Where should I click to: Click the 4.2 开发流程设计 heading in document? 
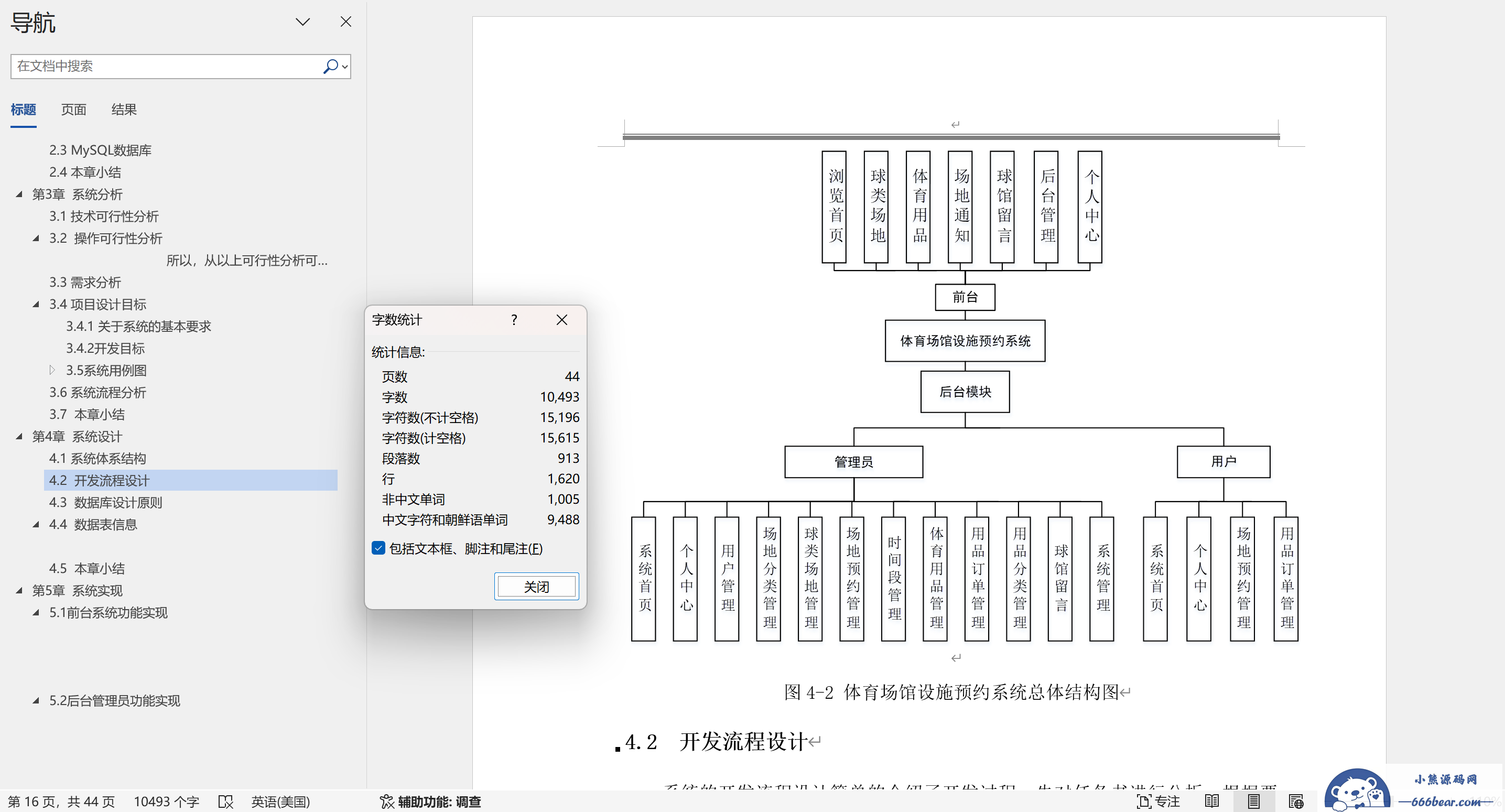coord(716,742)
